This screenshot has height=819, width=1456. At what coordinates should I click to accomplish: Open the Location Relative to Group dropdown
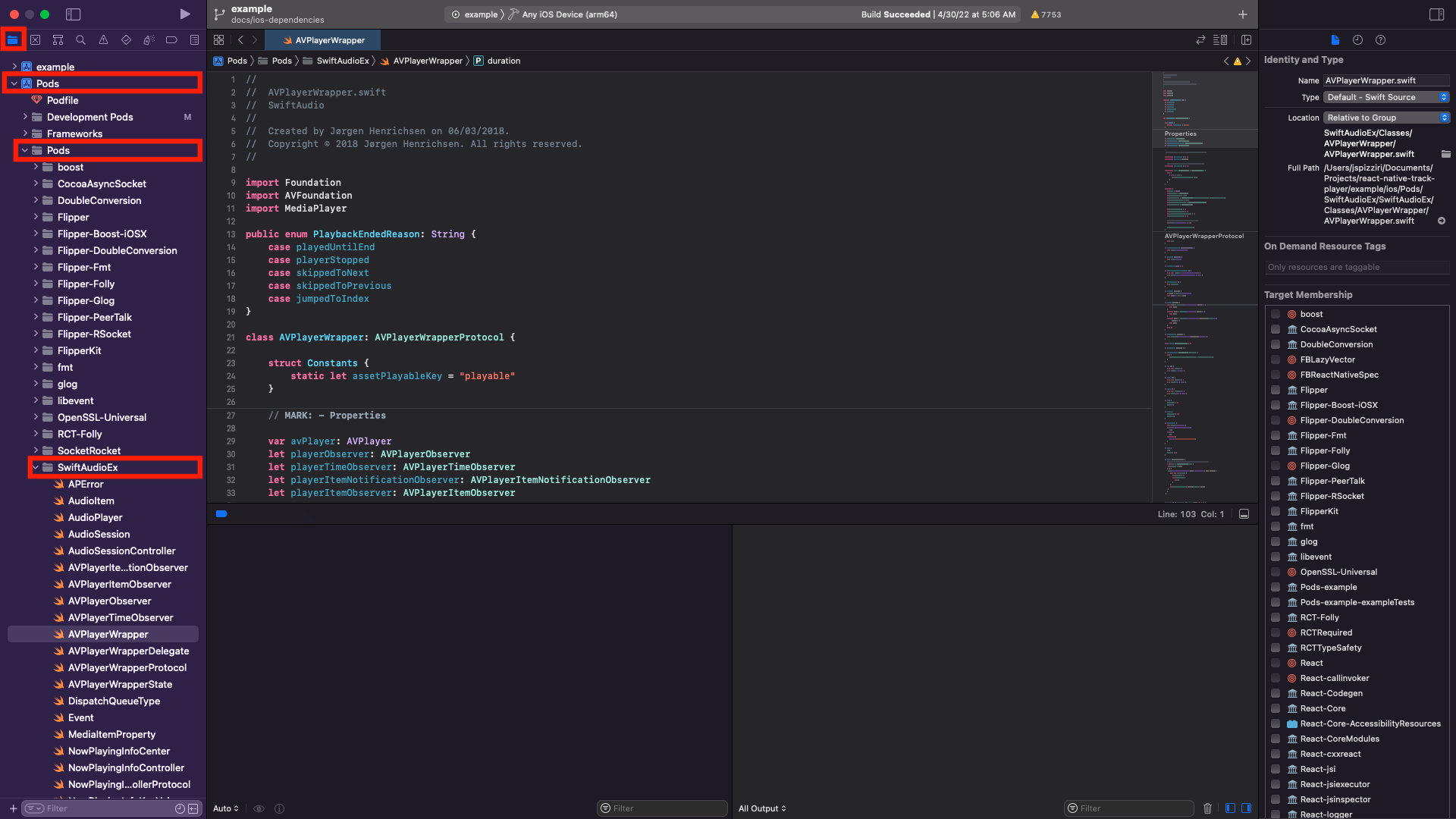(1387, 118)
